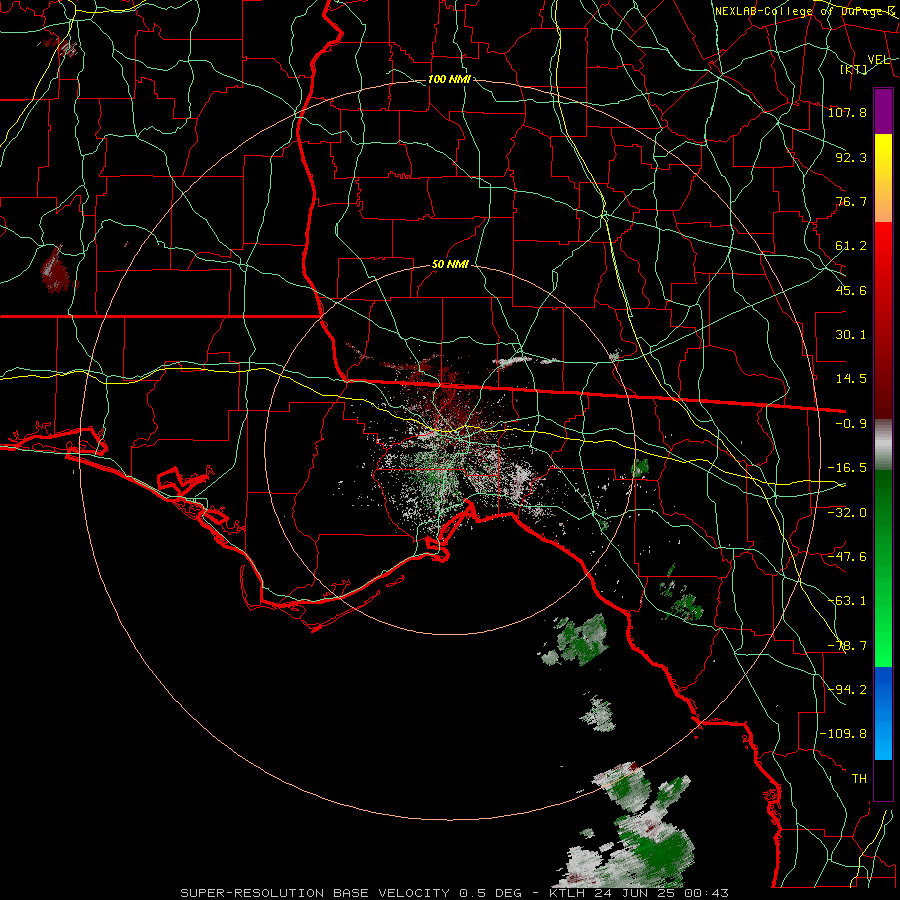Click the -109.8 velocity scale value
Image resolution: width=900 pixels, height=900 pixels.
844,734
